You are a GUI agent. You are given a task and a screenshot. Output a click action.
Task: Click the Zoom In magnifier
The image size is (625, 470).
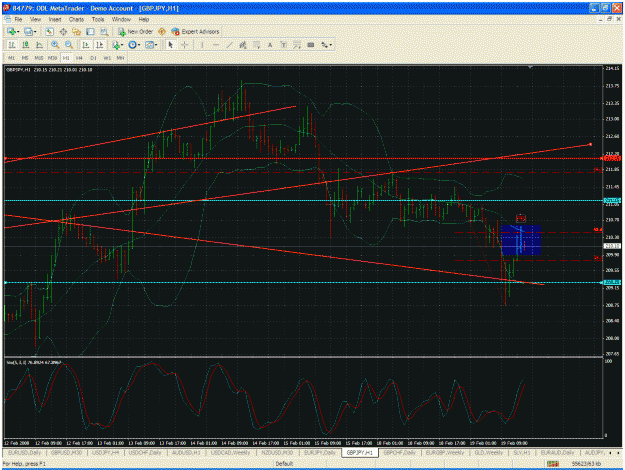point(55,45)
